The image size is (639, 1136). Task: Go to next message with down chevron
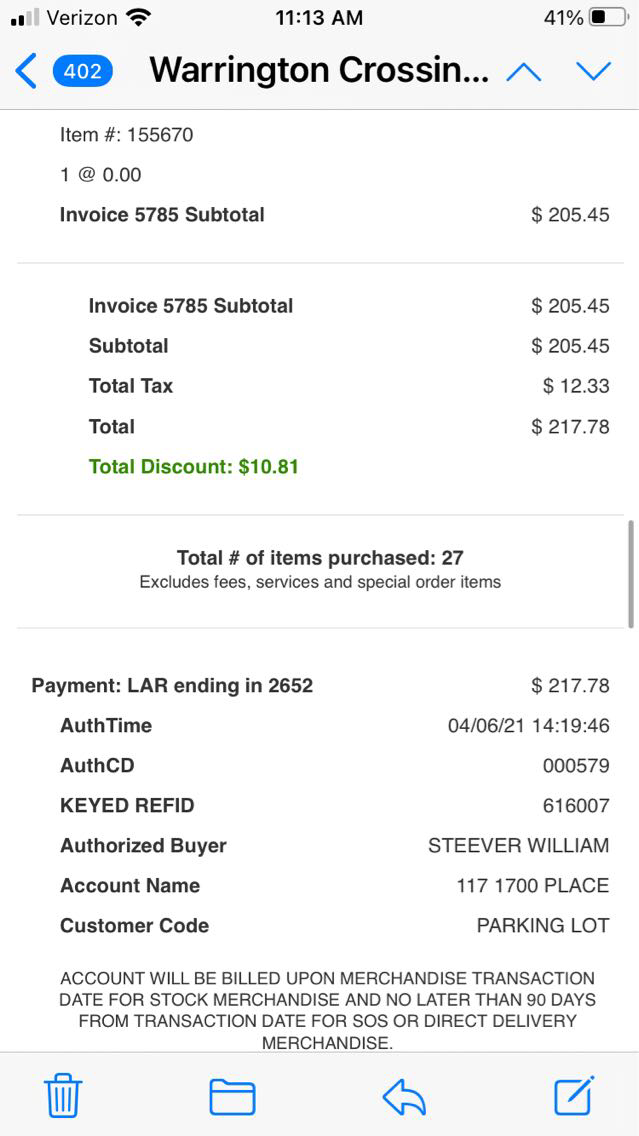pyautogui.click(x=593, y=71)
